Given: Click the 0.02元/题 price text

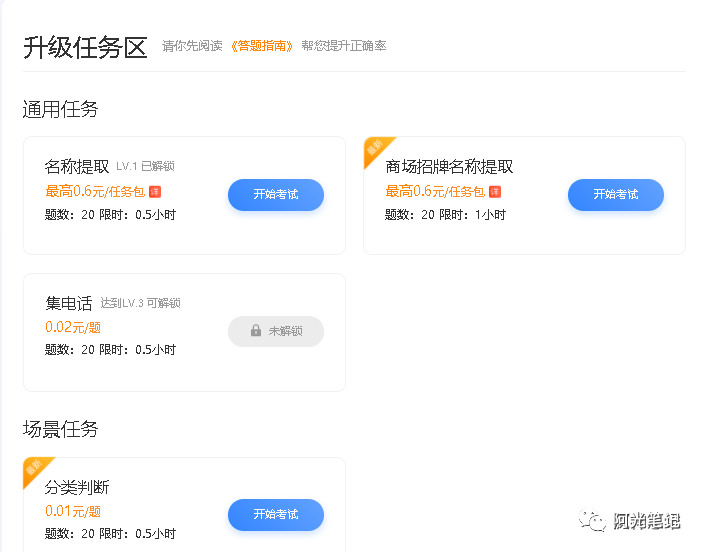Looking at the screenshot, I should (73, 327).
